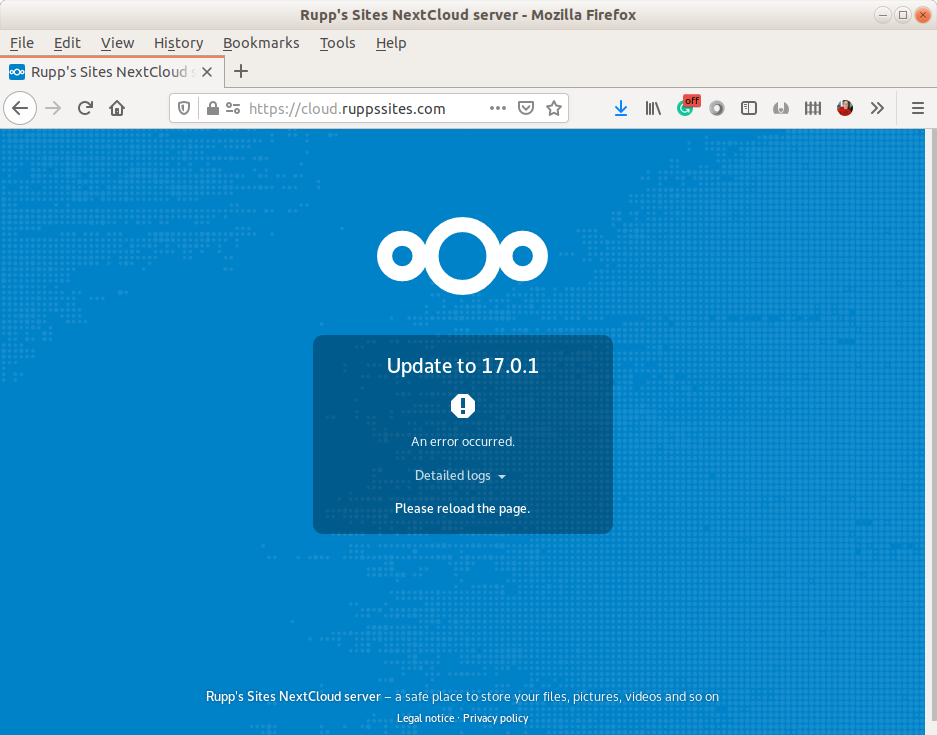The height and width of the screenshot is (735, 937).
Task: Open page actions three-dot menu
Action: tap(498, 108)
